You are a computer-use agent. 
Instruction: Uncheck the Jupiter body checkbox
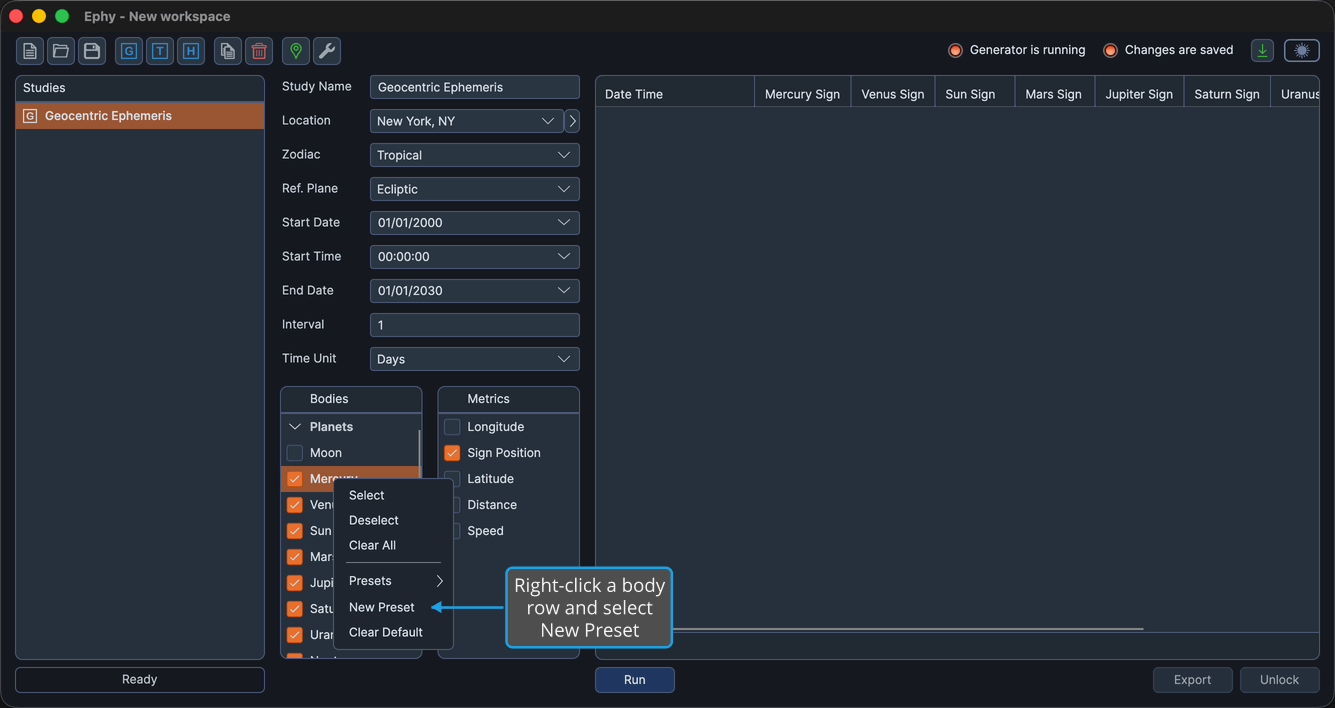295,583
